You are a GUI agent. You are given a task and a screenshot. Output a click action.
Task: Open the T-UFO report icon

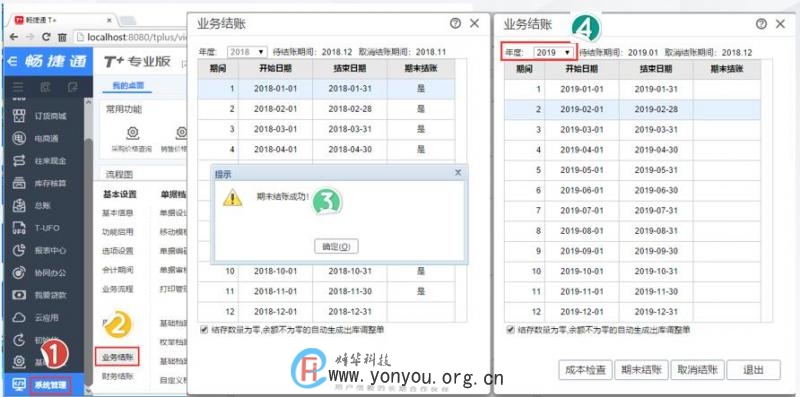pos(19,228)
